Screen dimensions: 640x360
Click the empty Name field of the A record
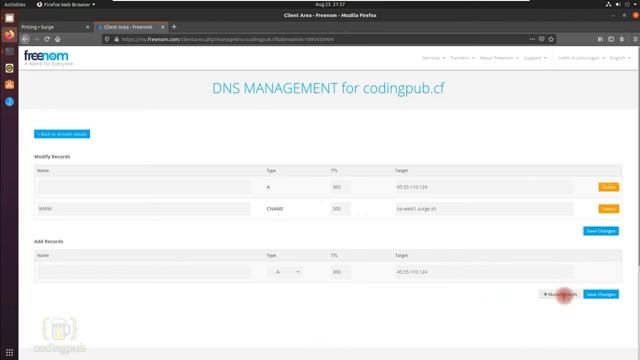[144, 187]
